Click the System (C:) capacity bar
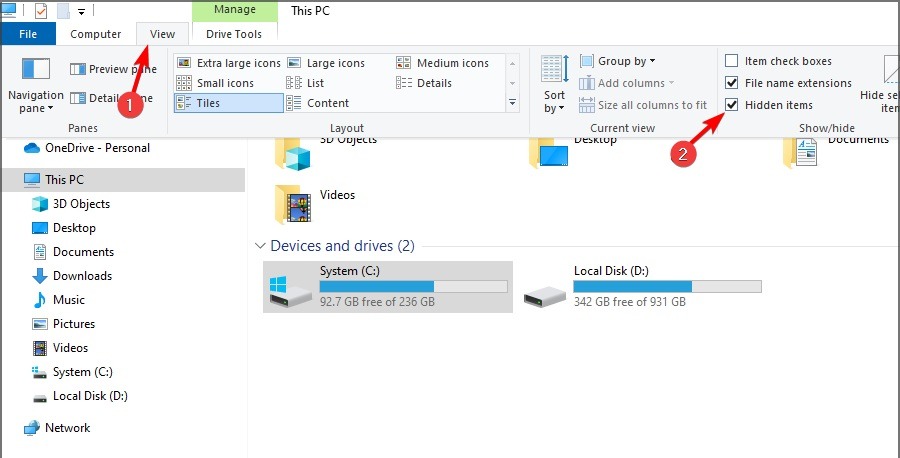This screenshot has height=458, width=900. pos(413,286)
